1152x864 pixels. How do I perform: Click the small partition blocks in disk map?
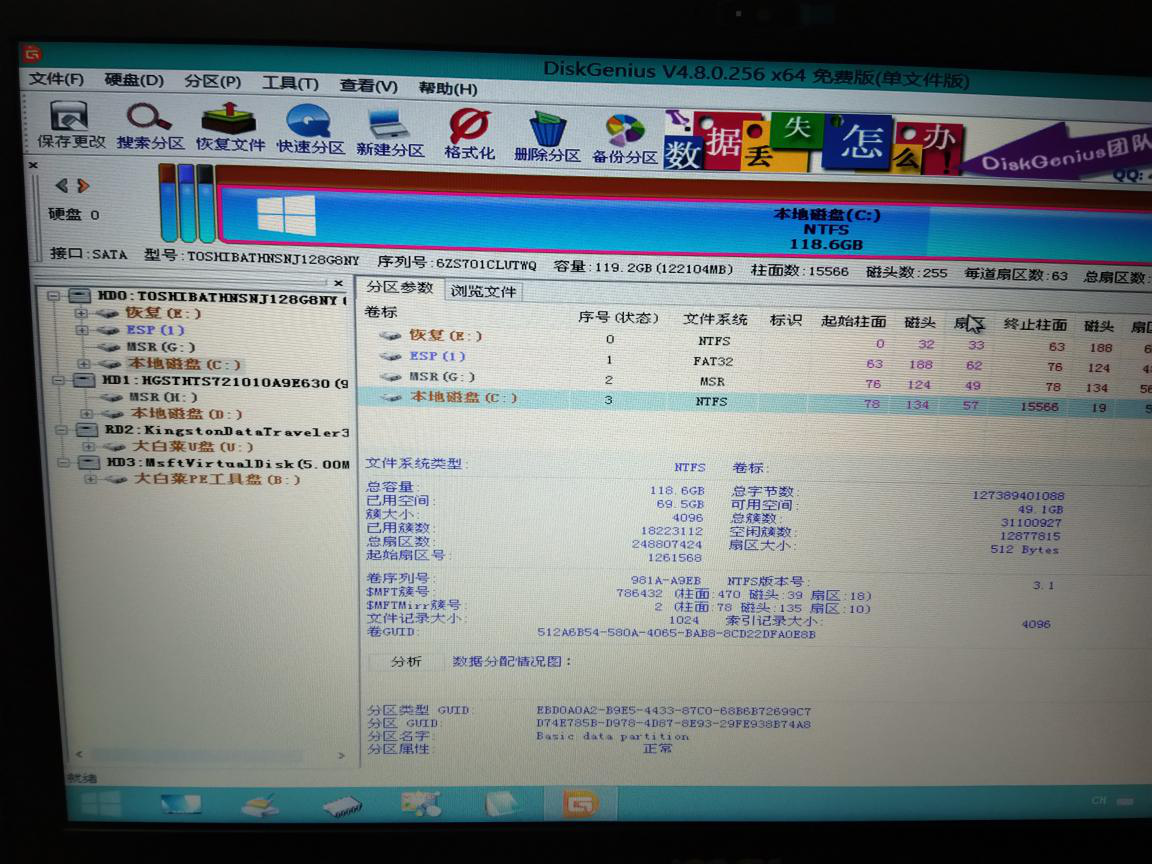(x=187, y=203)
